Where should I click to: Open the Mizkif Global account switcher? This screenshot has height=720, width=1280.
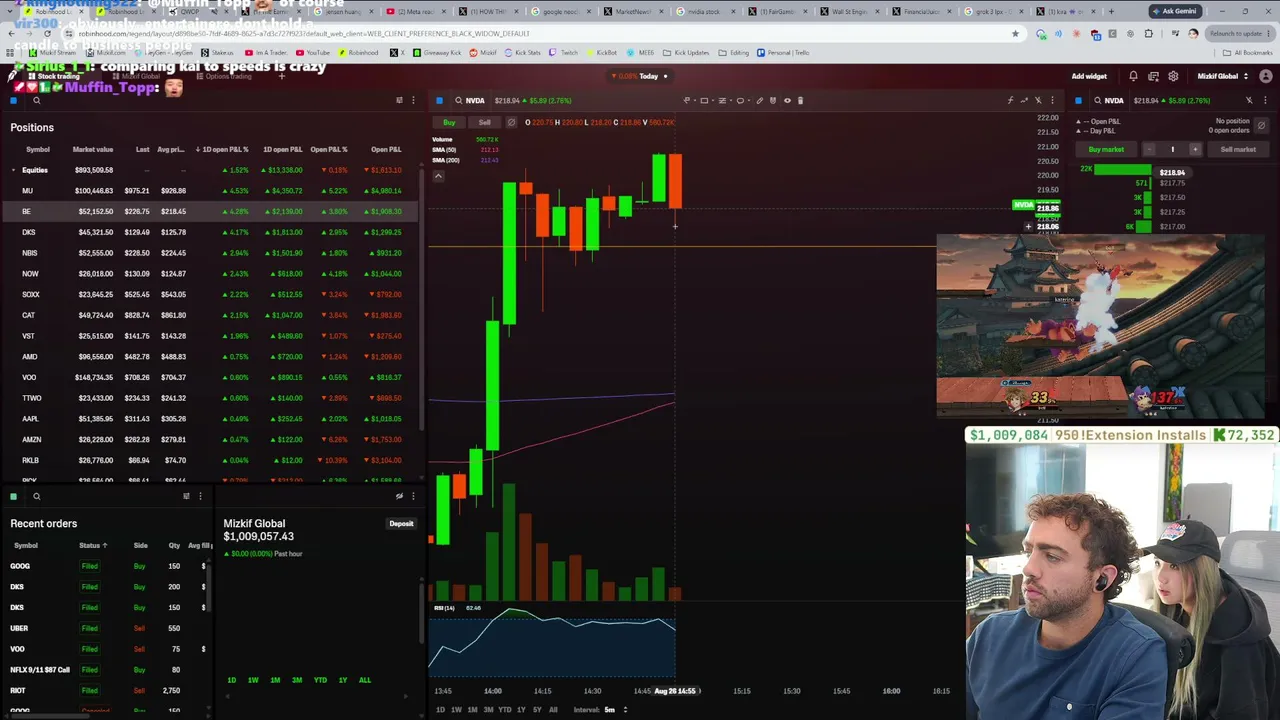pyautogui.click(x=1223, y=76)
